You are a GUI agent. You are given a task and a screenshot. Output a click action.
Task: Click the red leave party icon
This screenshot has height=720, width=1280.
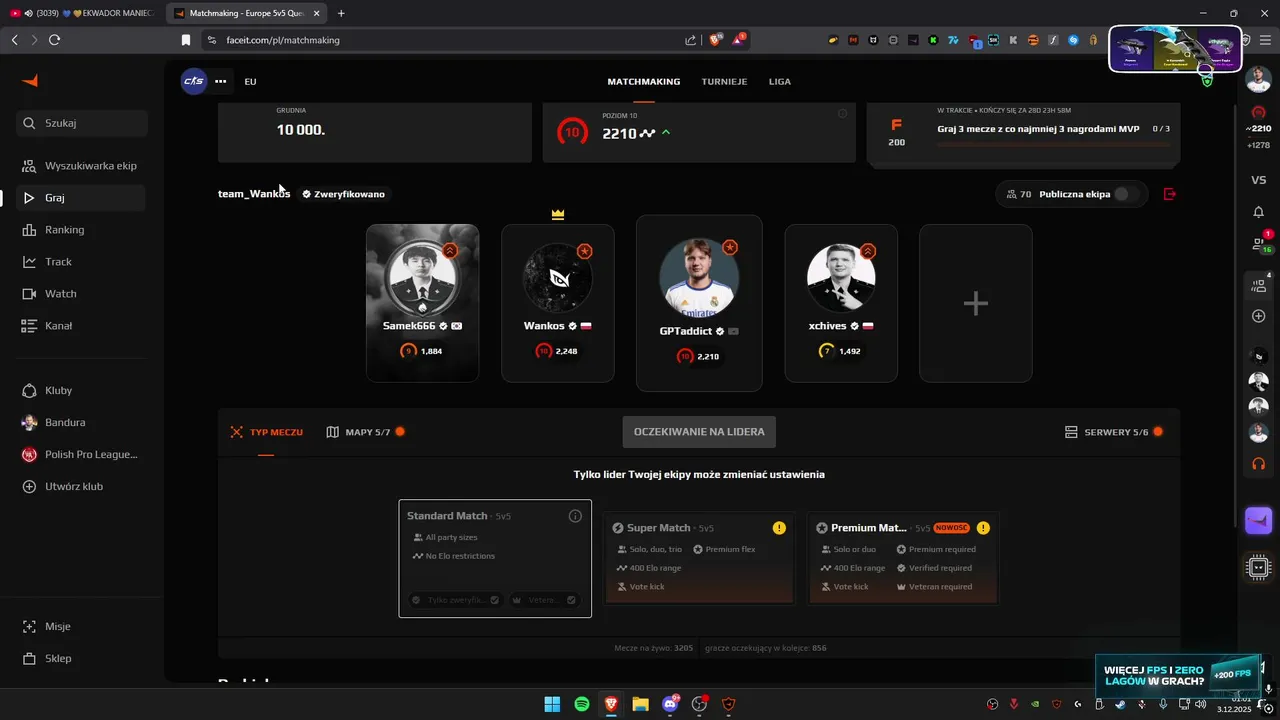pyautogui.click(x=1170, y=194)
